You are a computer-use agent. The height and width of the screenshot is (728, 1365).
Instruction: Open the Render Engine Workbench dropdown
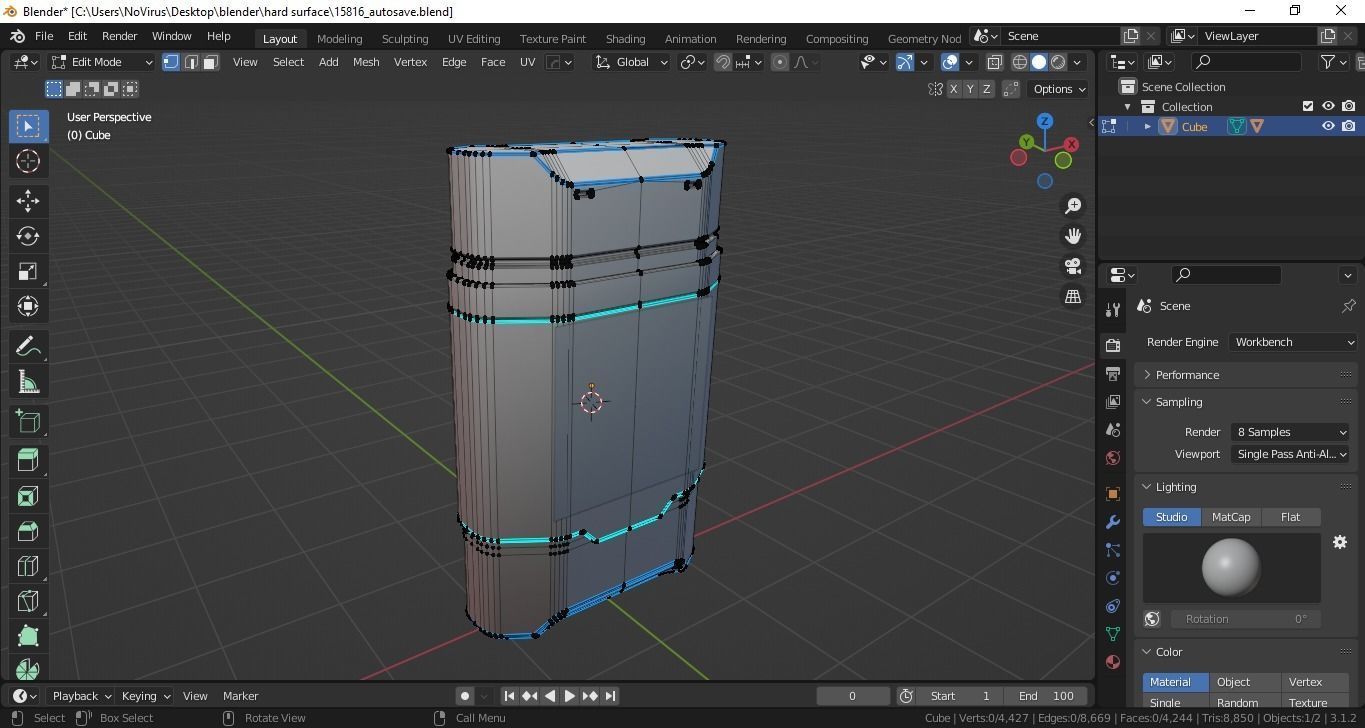point(1292,342)
